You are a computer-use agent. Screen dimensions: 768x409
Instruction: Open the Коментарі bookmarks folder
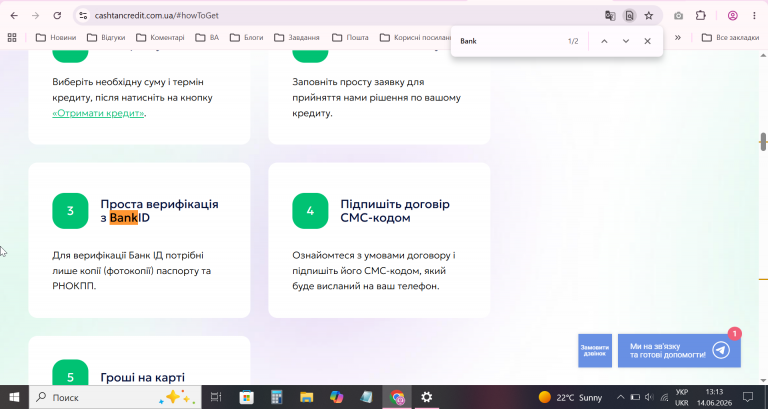(x=160, y=37)
